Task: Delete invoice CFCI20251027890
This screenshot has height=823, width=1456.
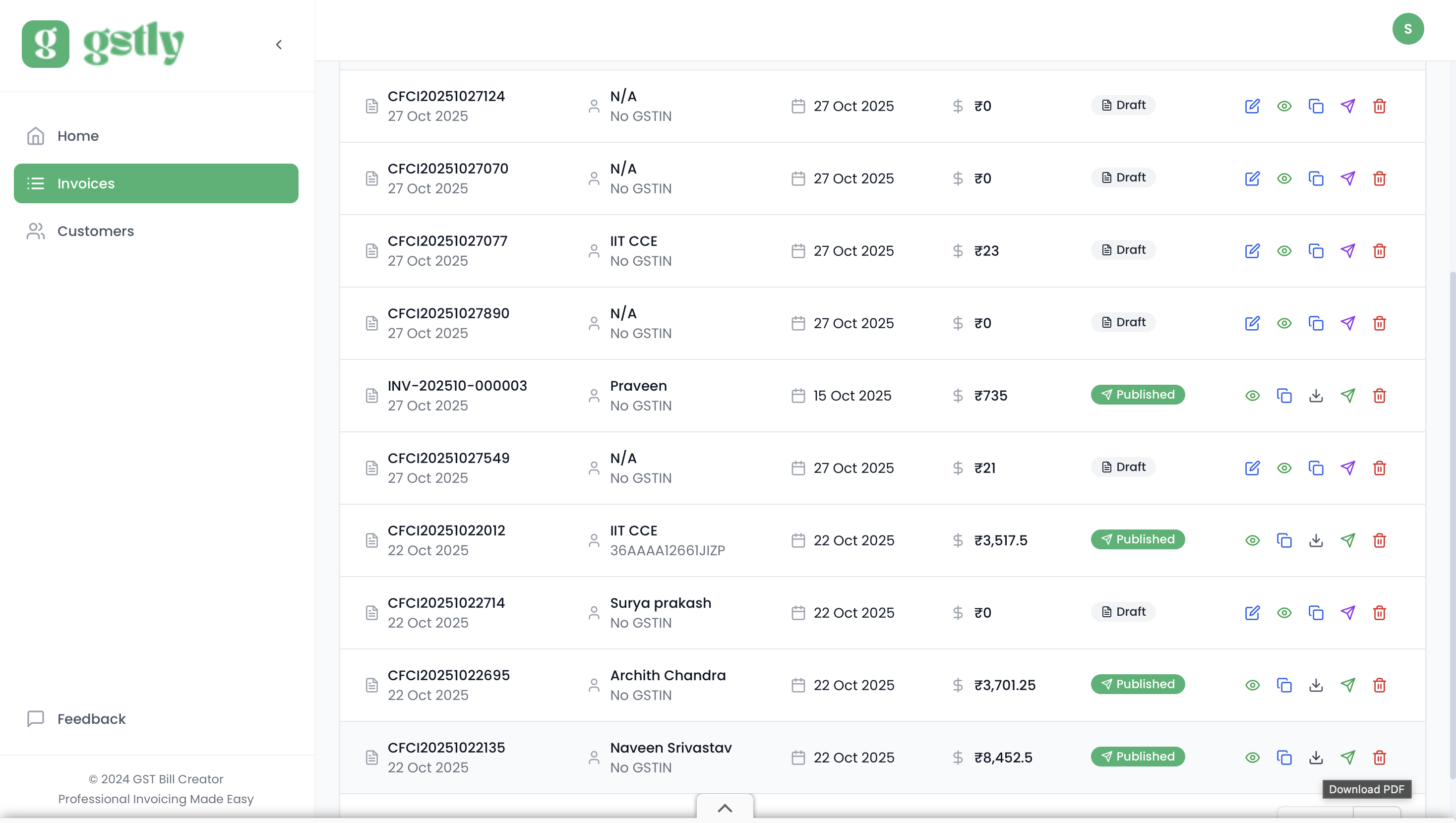Action: coord(1380,323)
